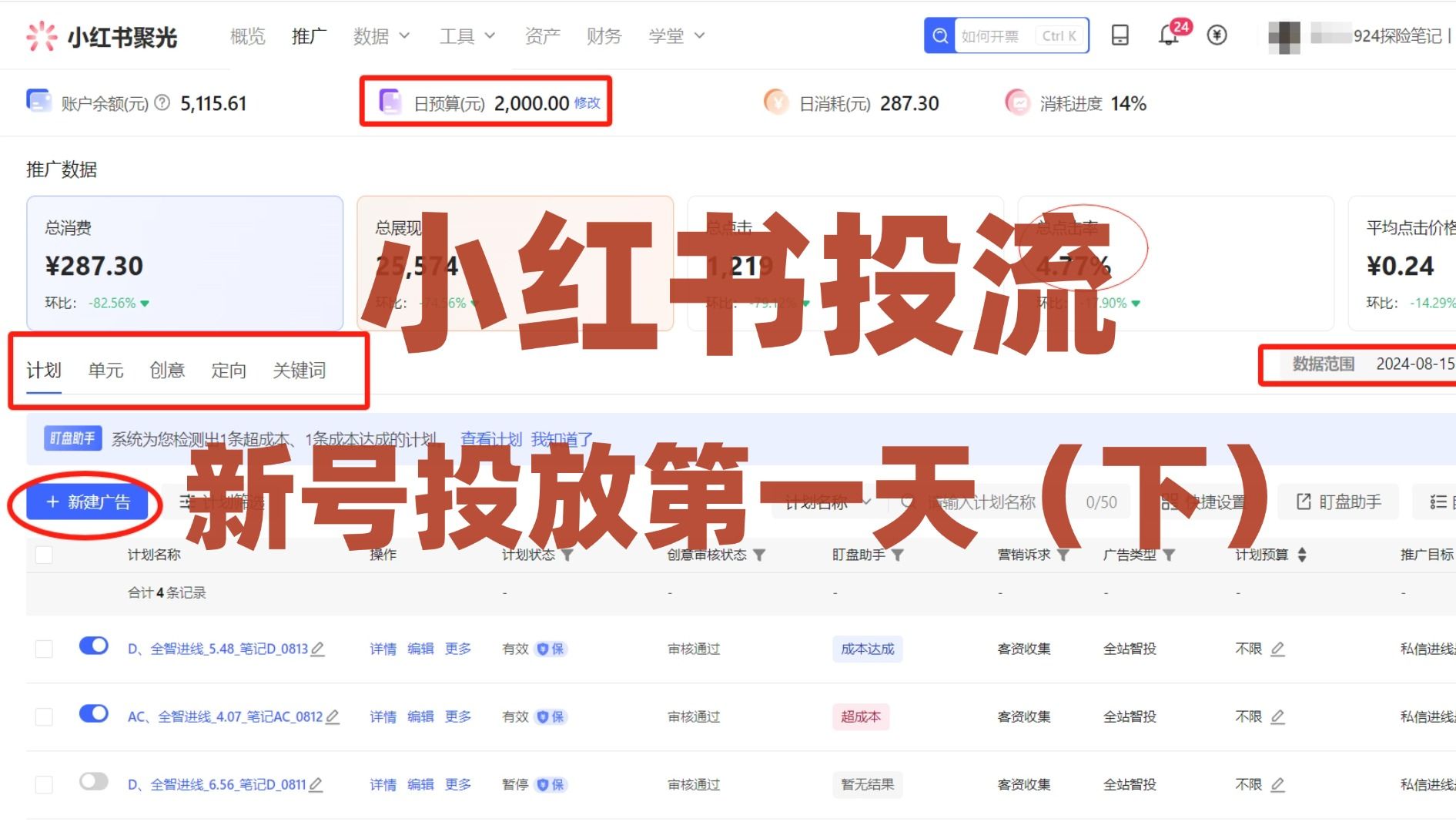Click 新建广告 button
Viewport: 1456px width, 832px height.
tap(87, 502)
